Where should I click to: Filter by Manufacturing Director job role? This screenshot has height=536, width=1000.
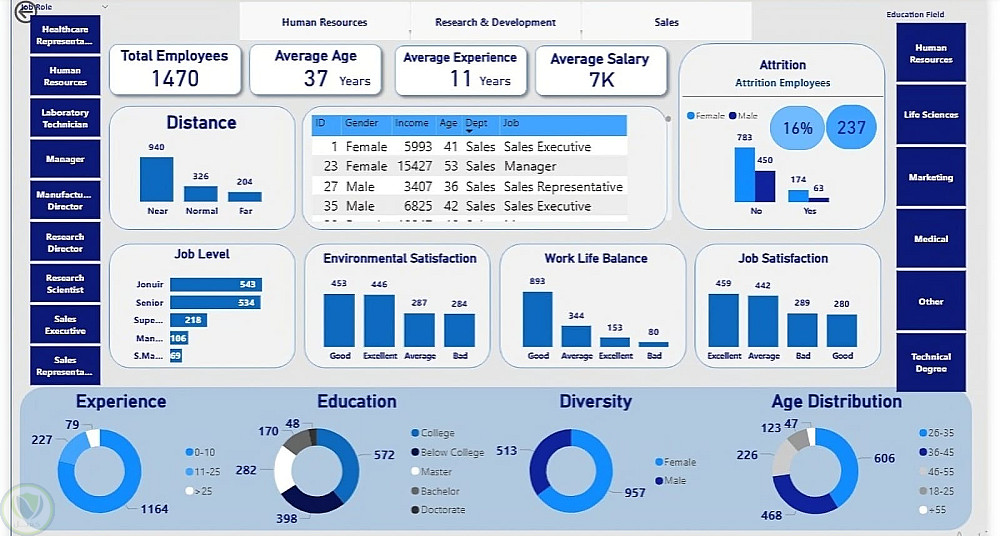[x=65, y=200]
